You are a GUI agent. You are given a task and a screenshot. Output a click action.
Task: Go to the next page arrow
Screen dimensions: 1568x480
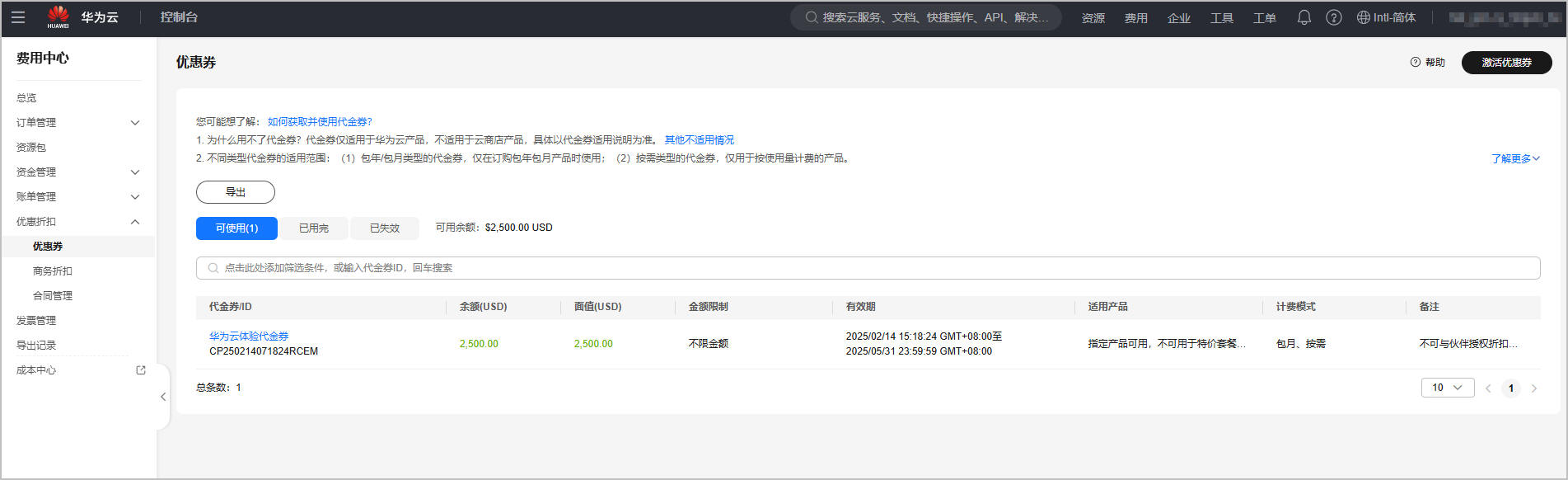pyautogui.click(x=1533, y=388)
